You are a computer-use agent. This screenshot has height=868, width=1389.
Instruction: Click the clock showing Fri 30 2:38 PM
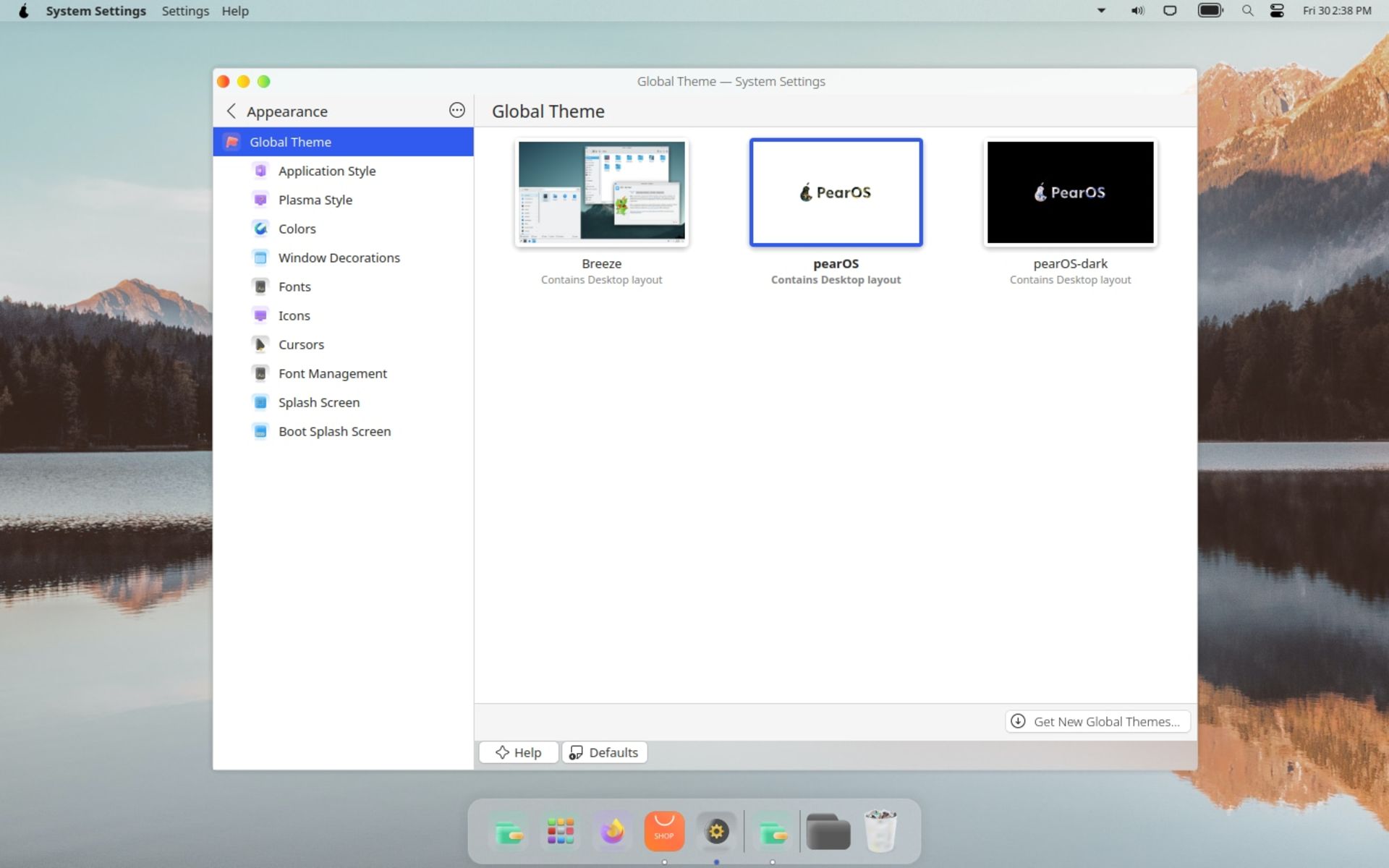coord(1337,11)
